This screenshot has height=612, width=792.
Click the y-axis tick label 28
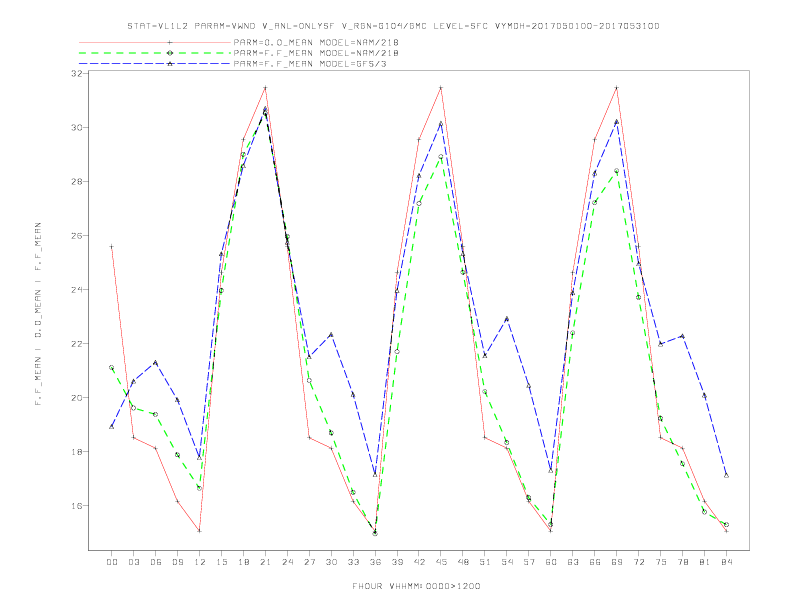(x=77, y=181)
